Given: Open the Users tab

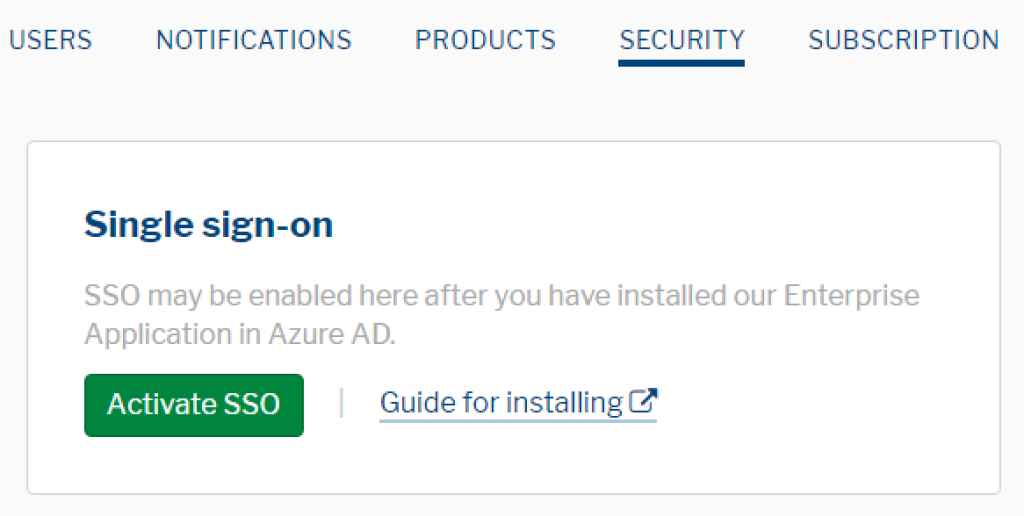Looking at the screenshot, I should click(x=50, y=40).
